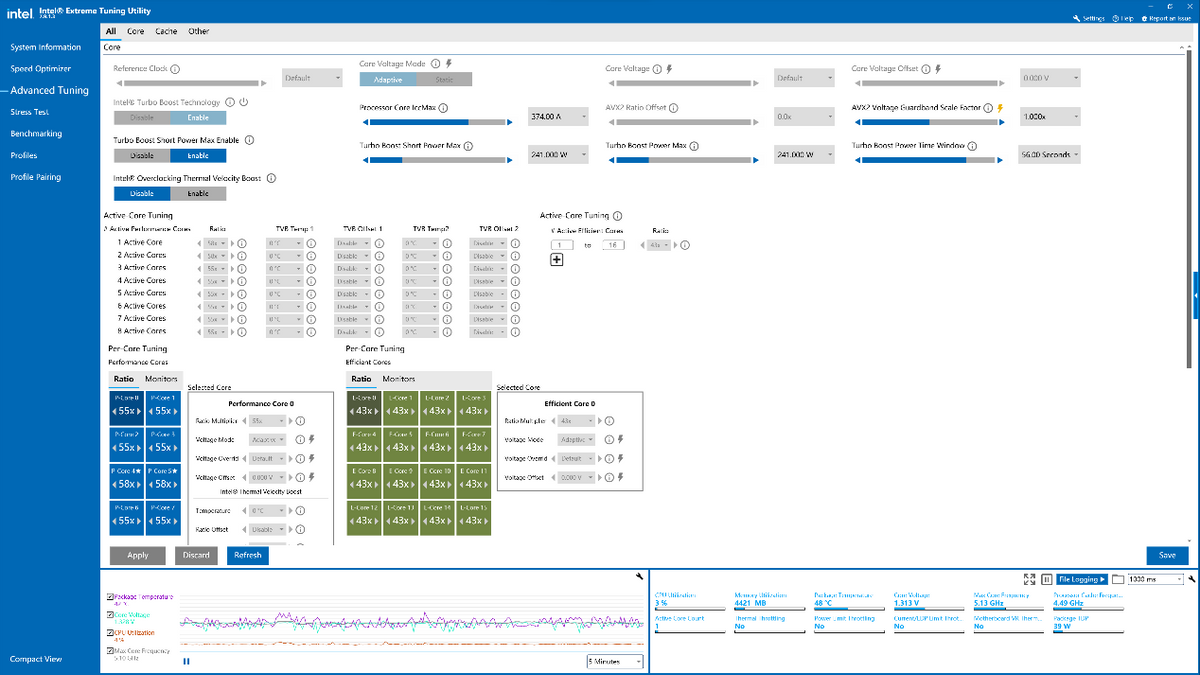
Task: Toggle Max Core Frequency graph checkbox
Action: pyautogui.click(x=110, y=651)
